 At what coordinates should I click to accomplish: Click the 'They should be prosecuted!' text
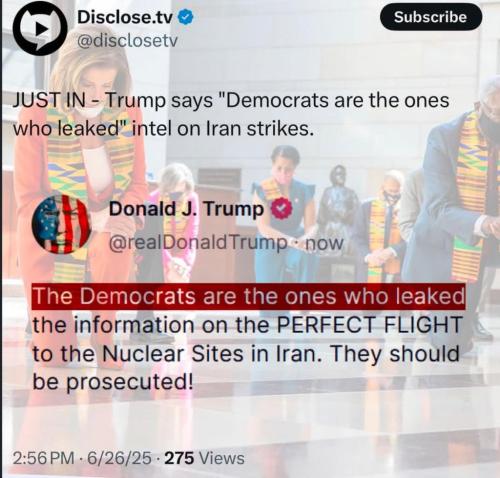tap(246, 368)
